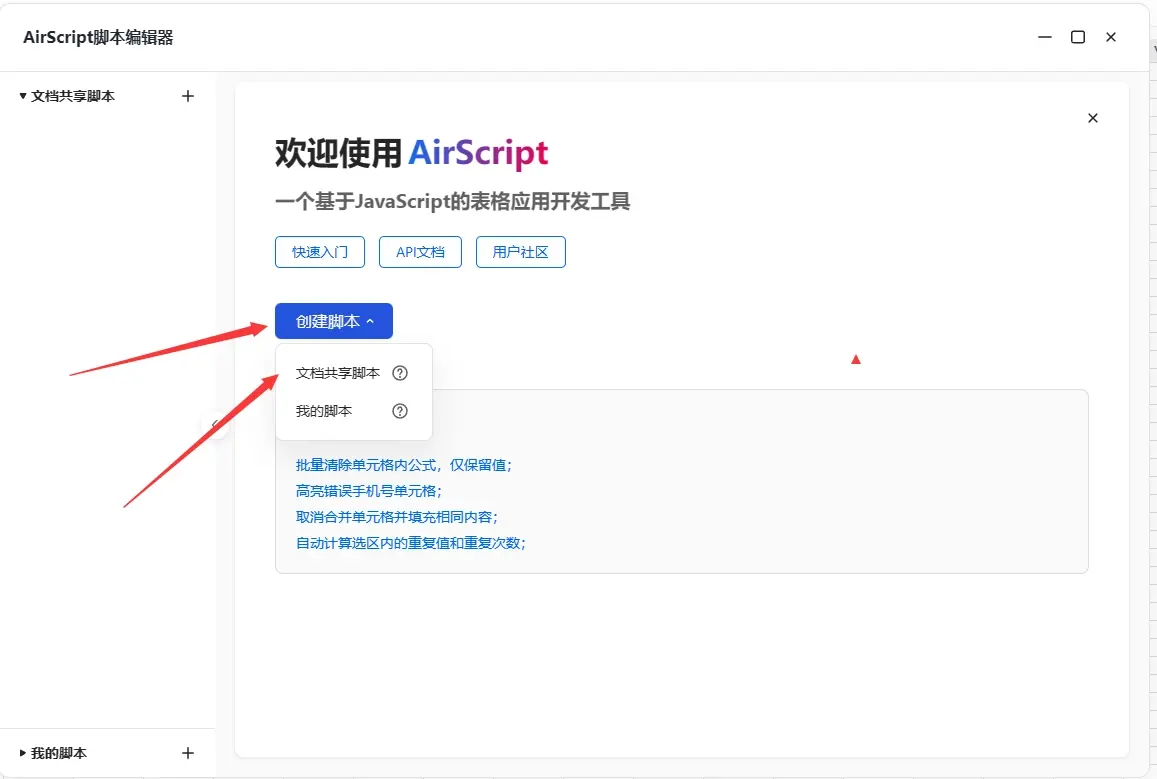1157x779 pixels.
Task: Collapse the 文档共享脚本 sidebar section
Action: (x=23, y=96)
